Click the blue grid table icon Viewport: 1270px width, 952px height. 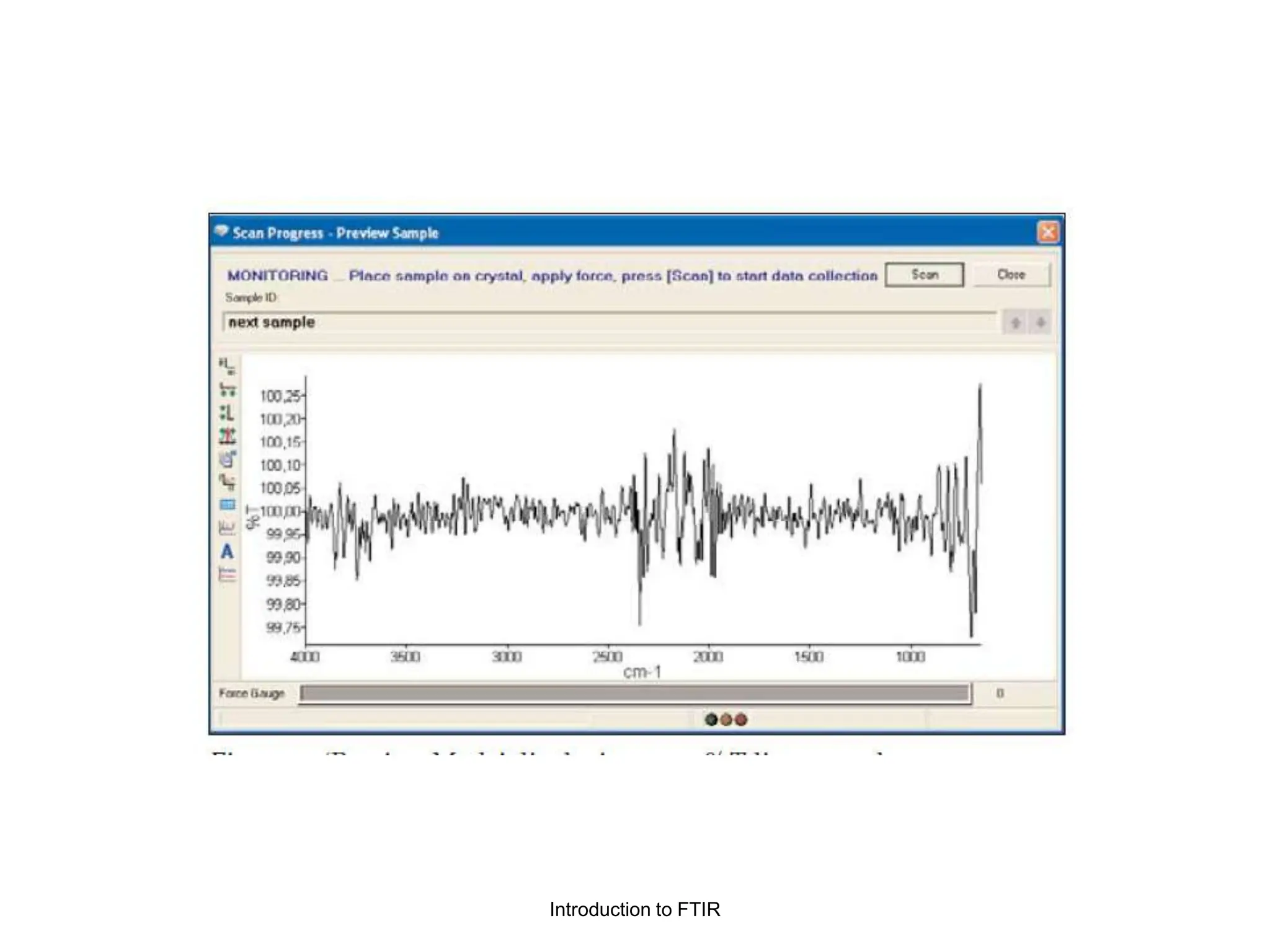point(228,505)
